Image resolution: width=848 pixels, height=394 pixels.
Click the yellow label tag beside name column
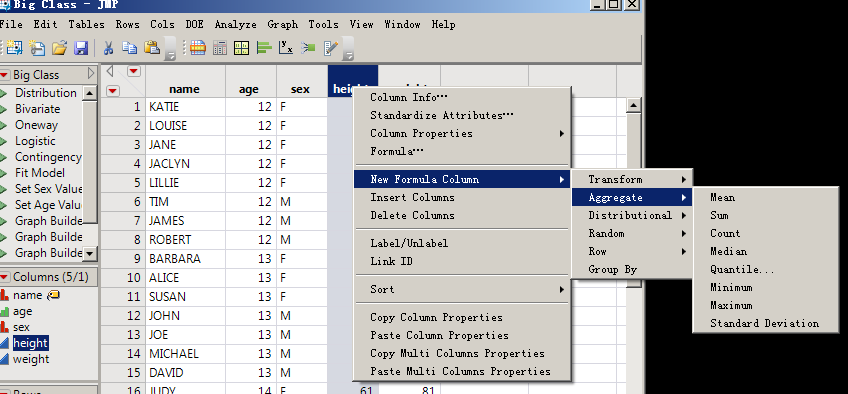pos(54,295)
